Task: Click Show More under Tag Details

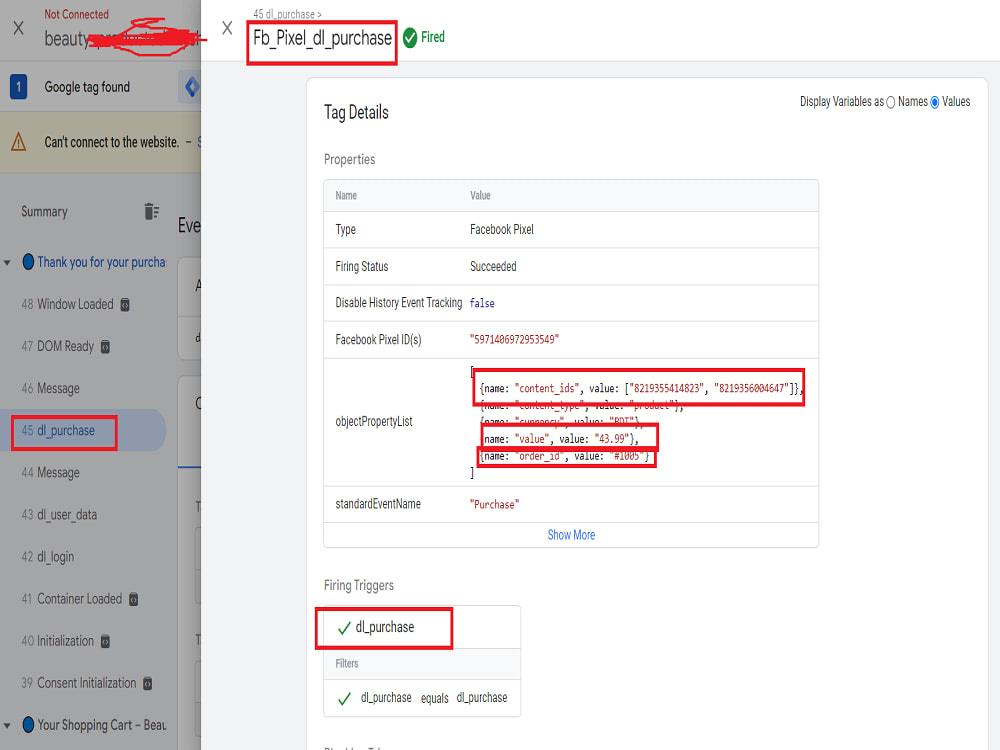Action: [x=570, y=535]
